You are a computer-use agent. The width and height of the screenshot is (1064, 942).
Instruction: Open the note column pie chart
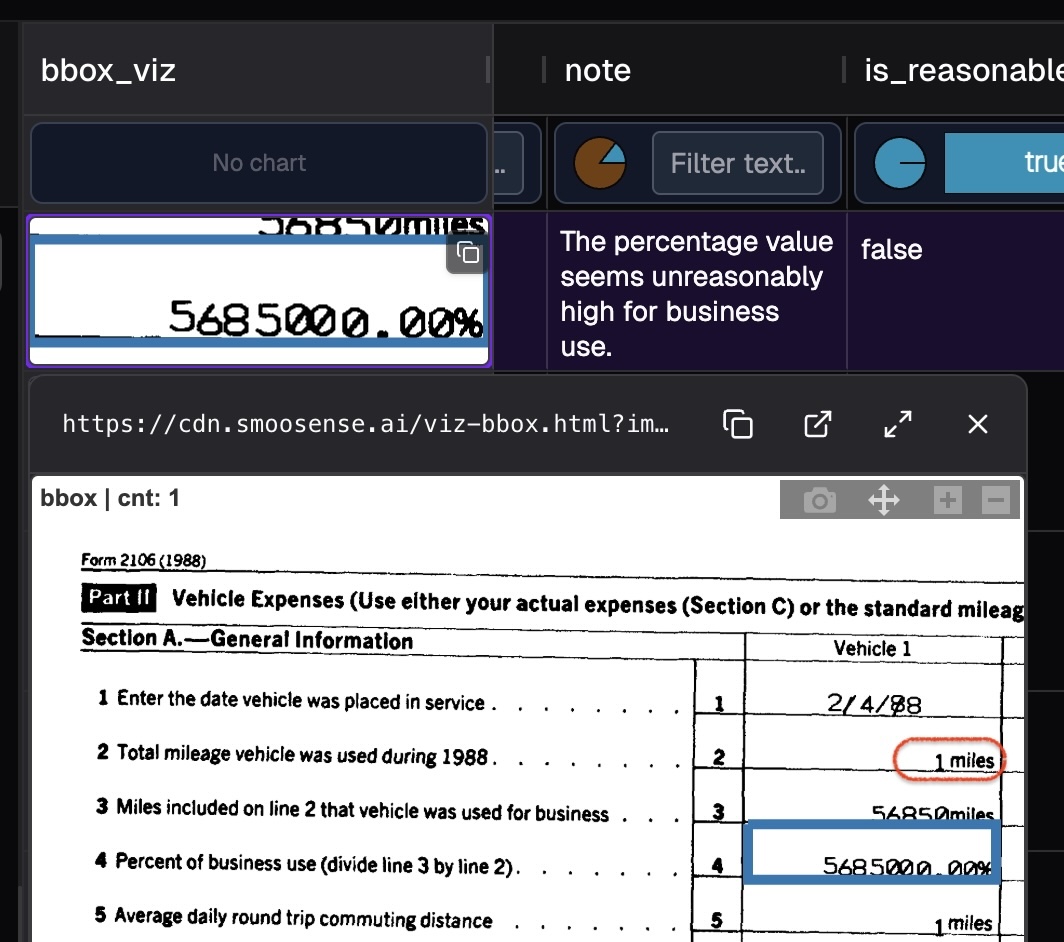[599, 163]
